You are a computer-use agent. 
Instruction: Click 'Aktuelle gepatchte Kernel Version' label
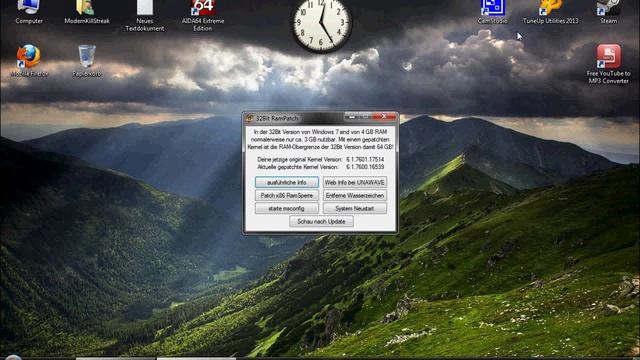[x=298, y=167]
